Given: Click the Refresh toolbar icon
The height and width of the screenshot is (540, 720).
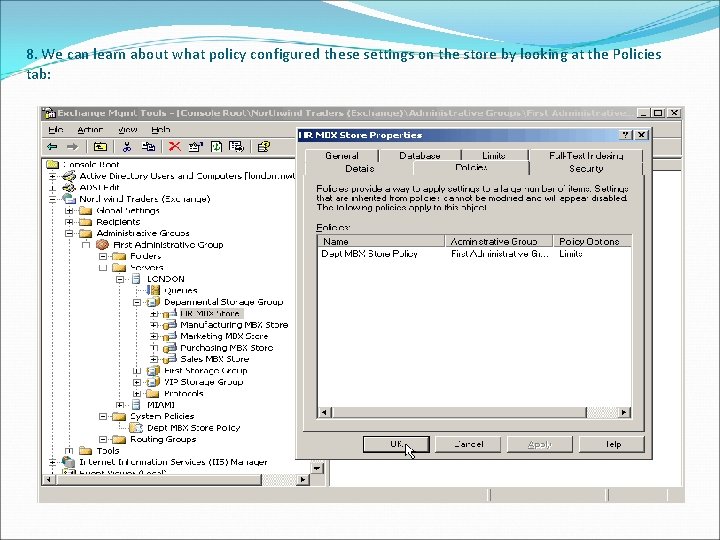Looking at the screenshot, I should pos(216,146).
